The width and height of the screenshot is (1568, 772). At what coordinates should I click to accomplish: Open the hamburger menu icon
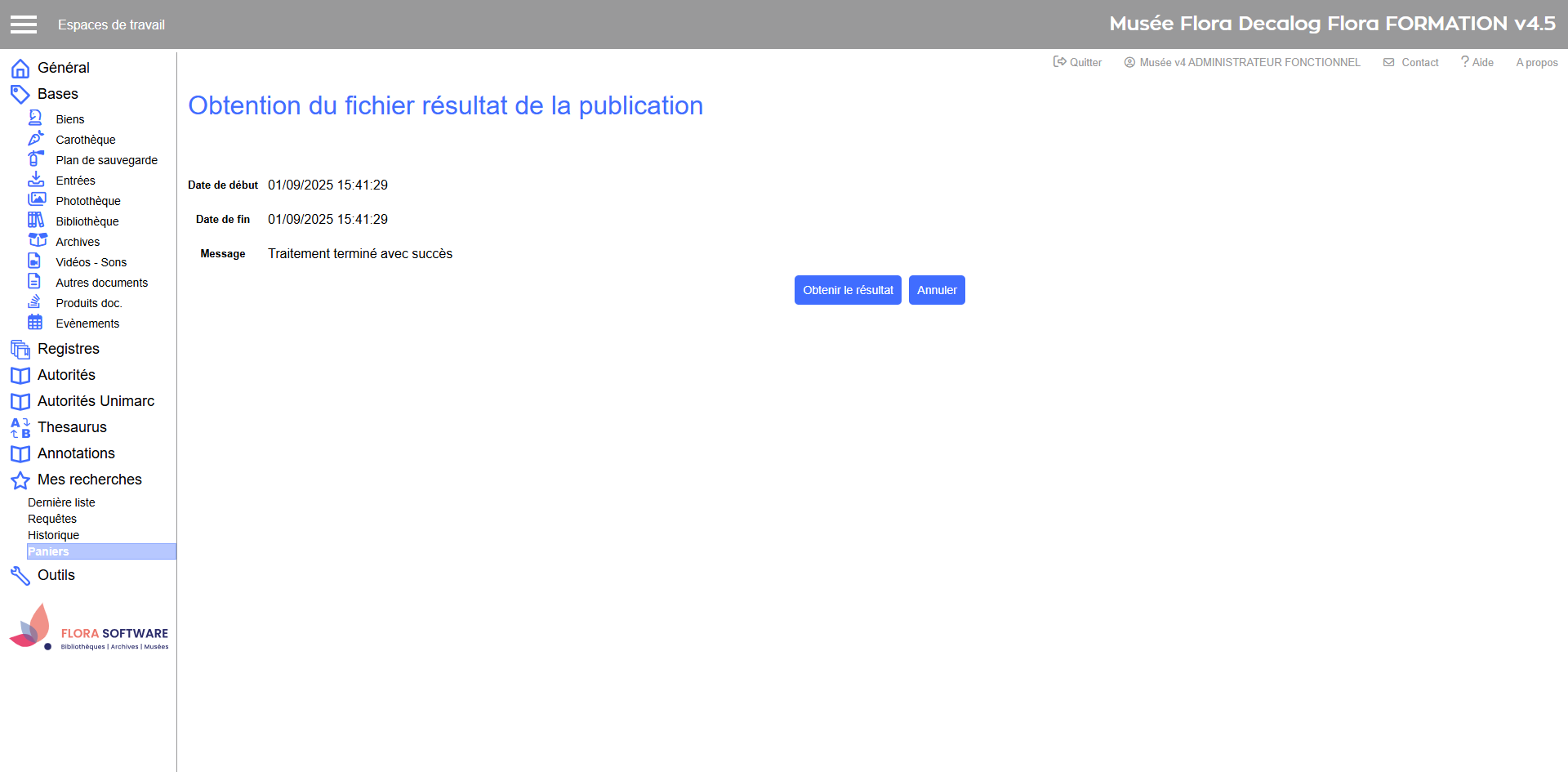coord(24,25)
